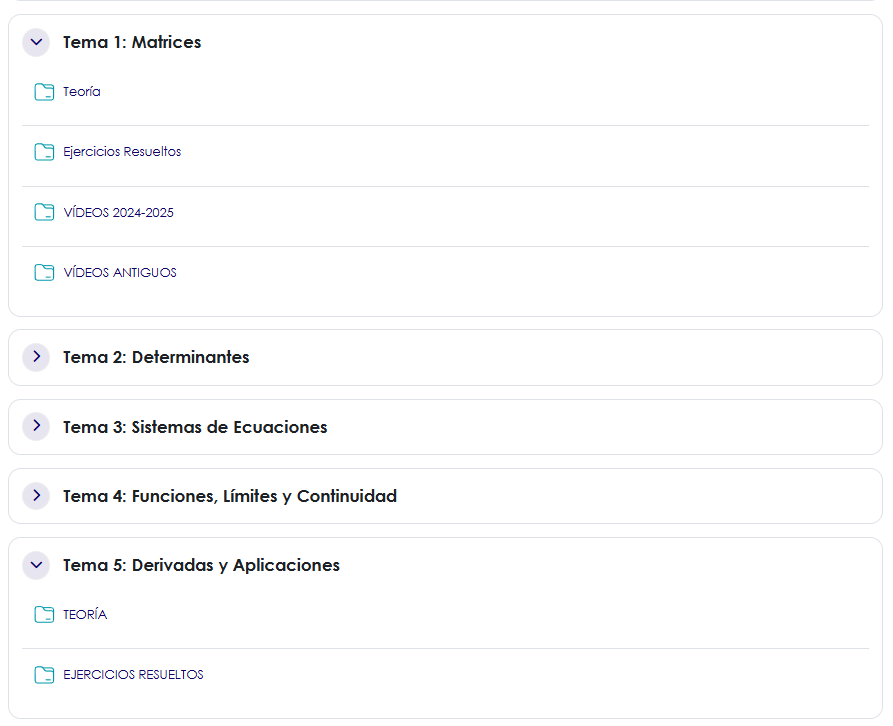Click the folder icon beside TEORÍA in Tema 5
This screenshot has height=726, width=893.
pyautogui.click(x=44, y=614)
